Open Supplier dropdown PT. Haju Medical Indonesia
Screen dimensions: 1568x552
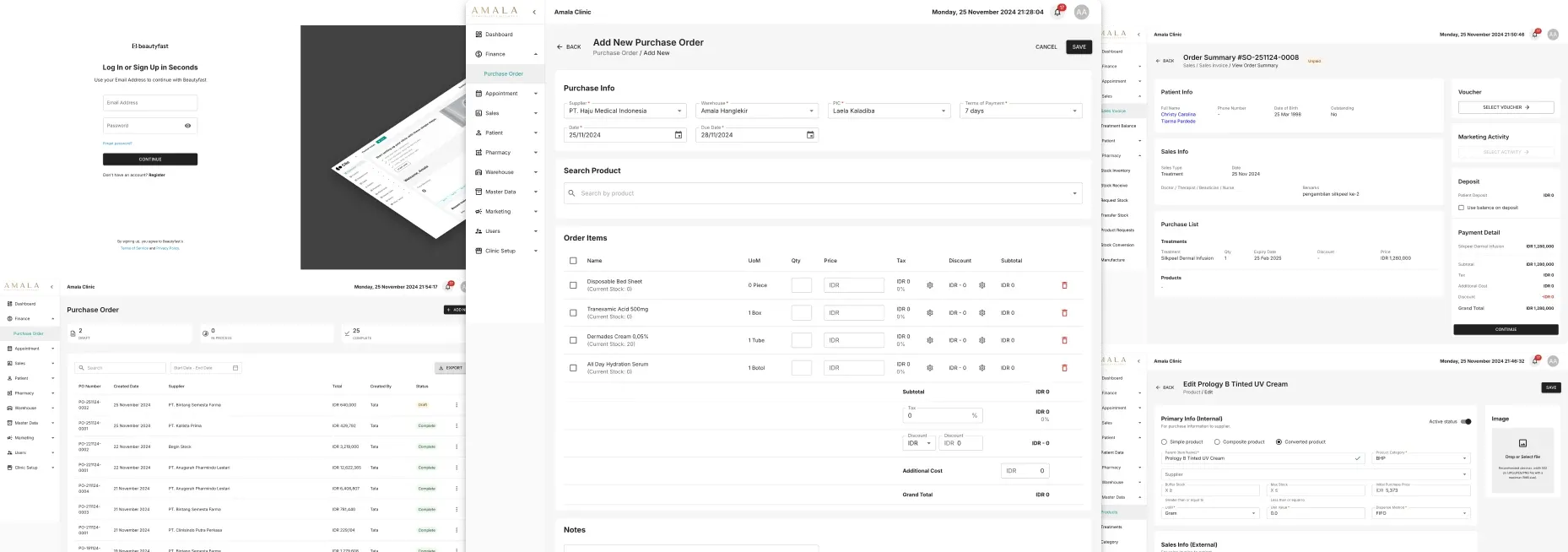[624, 111]
